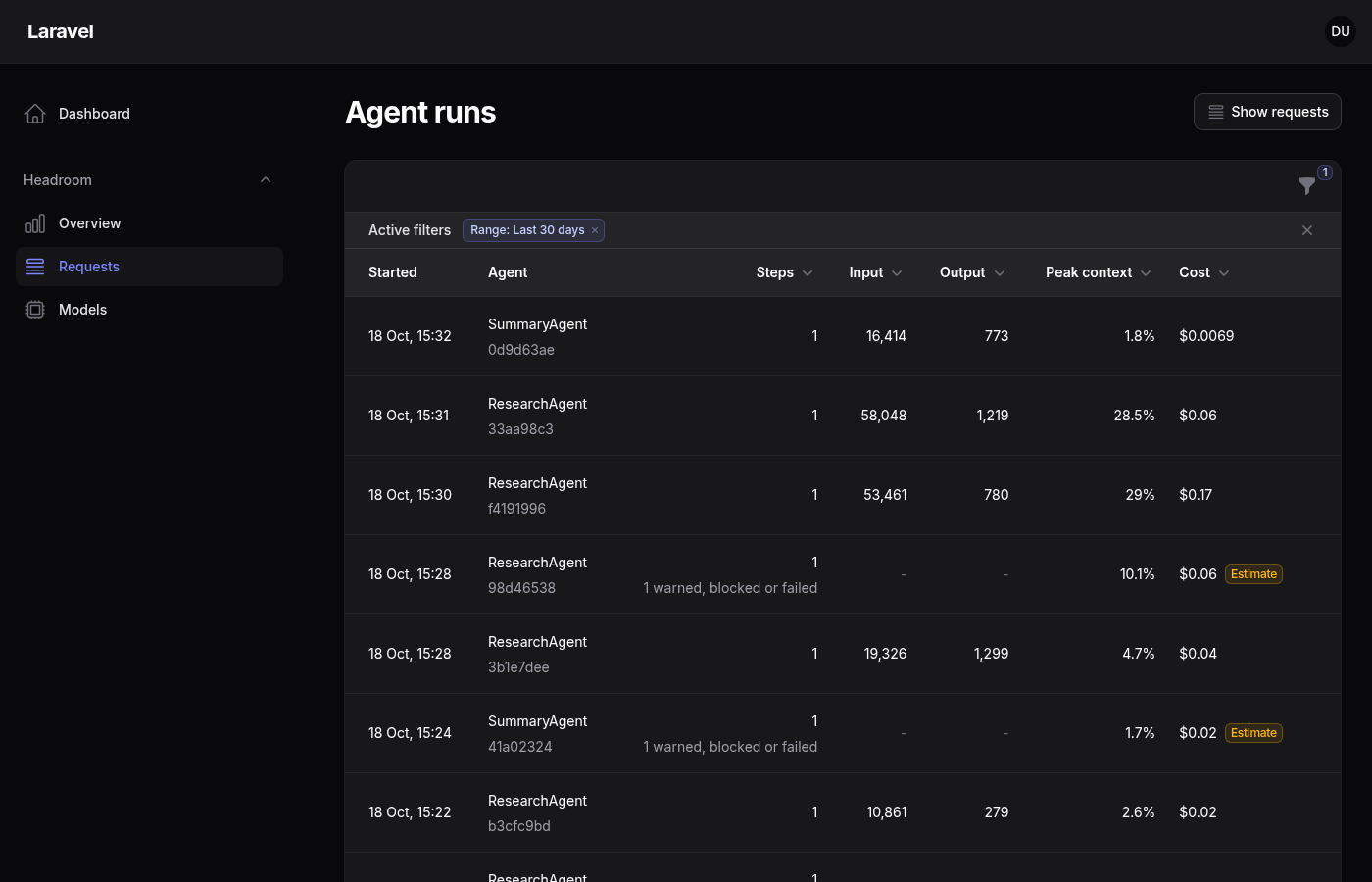The height and width of the screenshot is (882, 1372).
Task: Sort by the Input column
Action: [x=875, y=272]
